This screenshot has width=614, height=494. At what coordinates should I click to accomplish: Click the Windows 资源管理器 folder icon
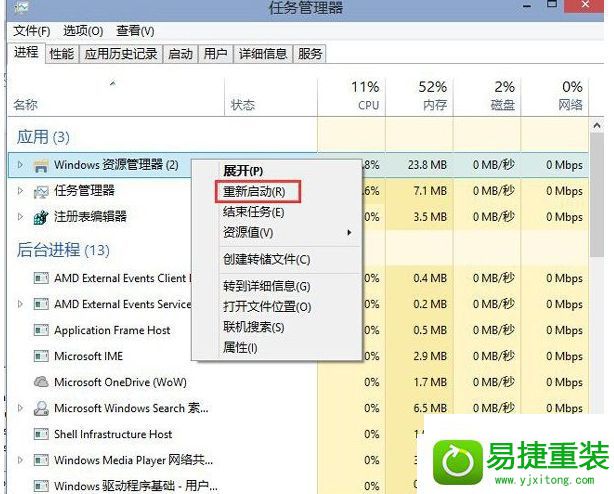click(41, 166)
